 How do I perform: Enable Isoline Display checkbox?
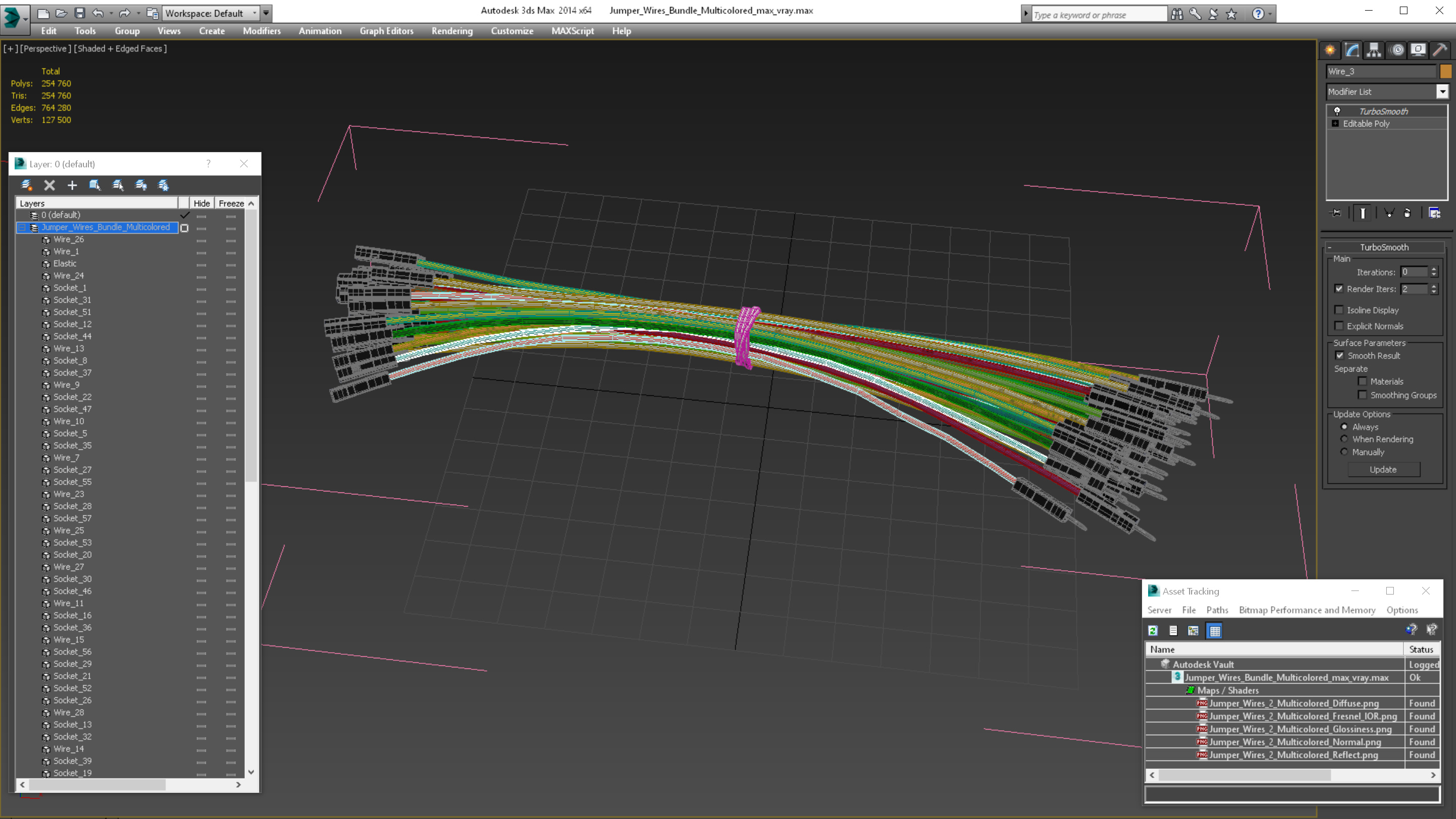tap(1339, 310)
